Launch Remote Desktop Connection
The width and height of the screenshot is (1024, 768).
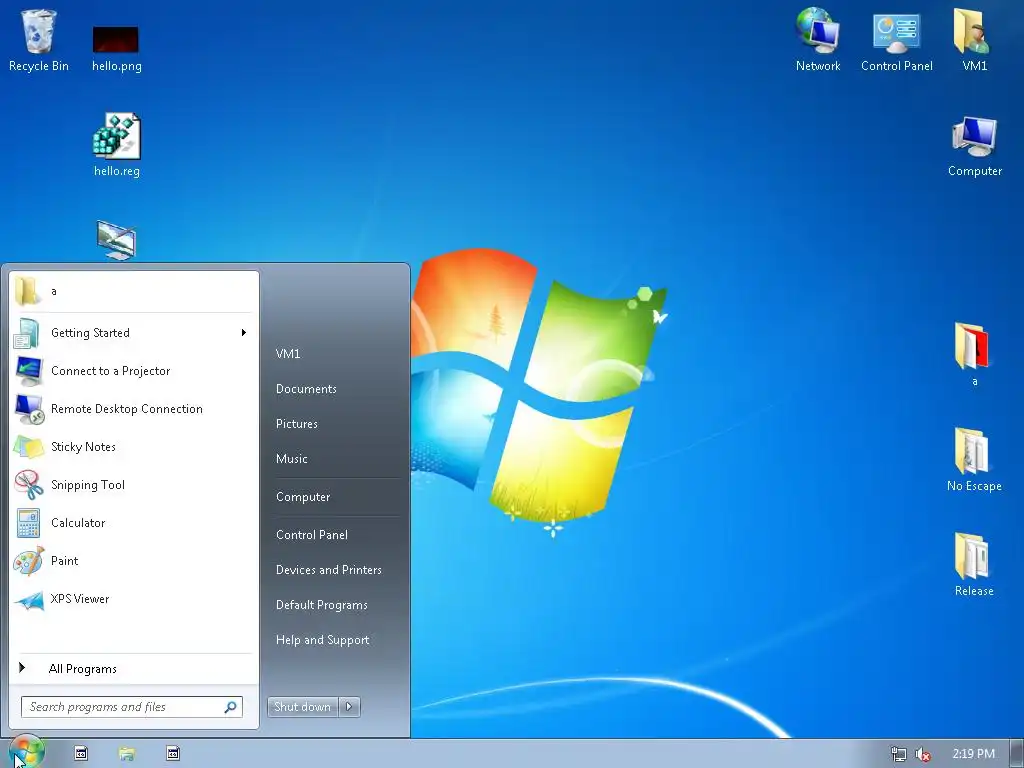[133, 409]
